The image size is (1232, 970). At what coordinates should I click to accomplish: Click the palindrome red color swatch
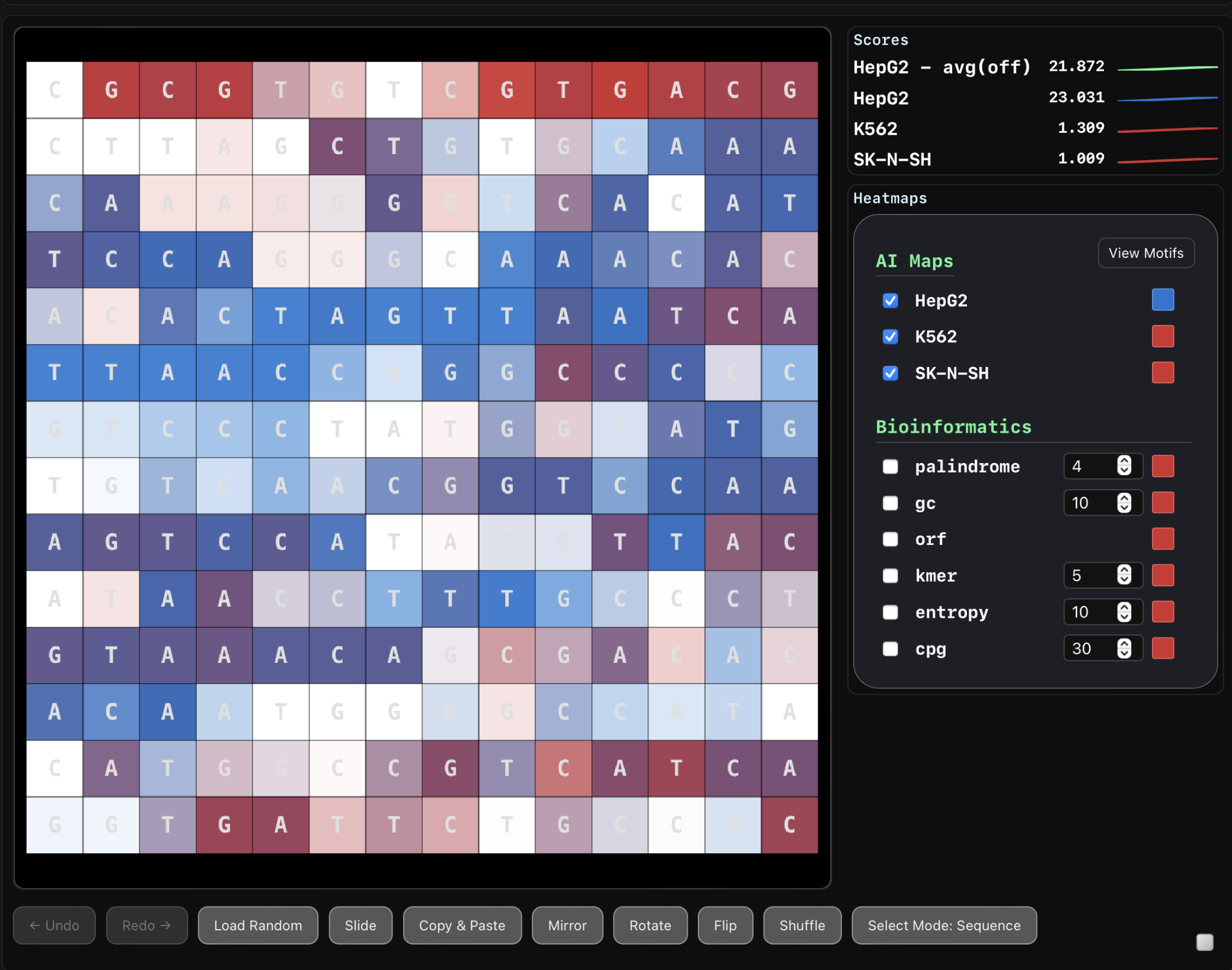tap(1162, 467)
